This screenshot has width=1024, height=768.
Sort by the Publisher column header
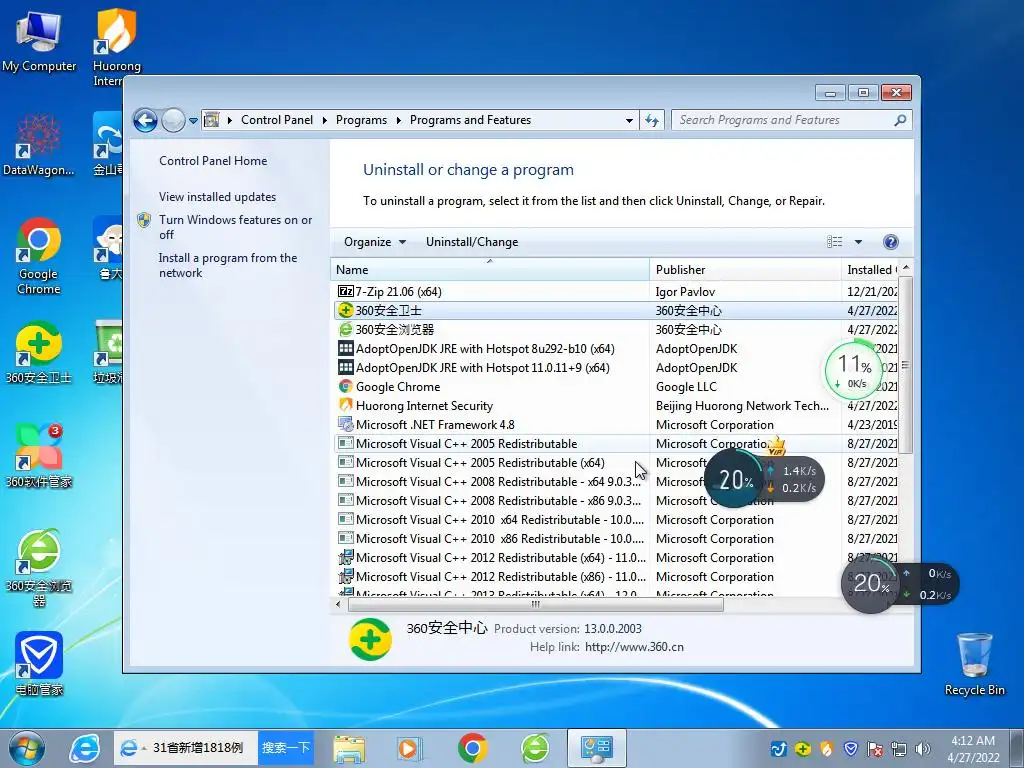(x=745, y=270)
